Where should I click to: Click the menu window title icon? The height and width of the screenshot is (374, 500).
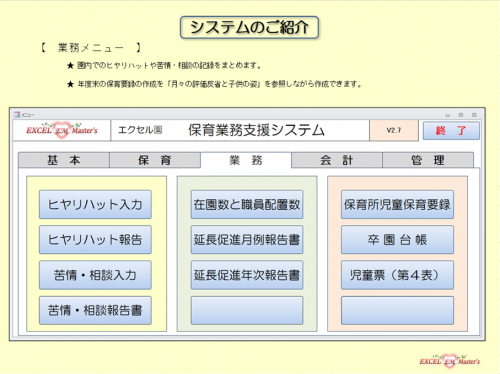pos(17,115)
